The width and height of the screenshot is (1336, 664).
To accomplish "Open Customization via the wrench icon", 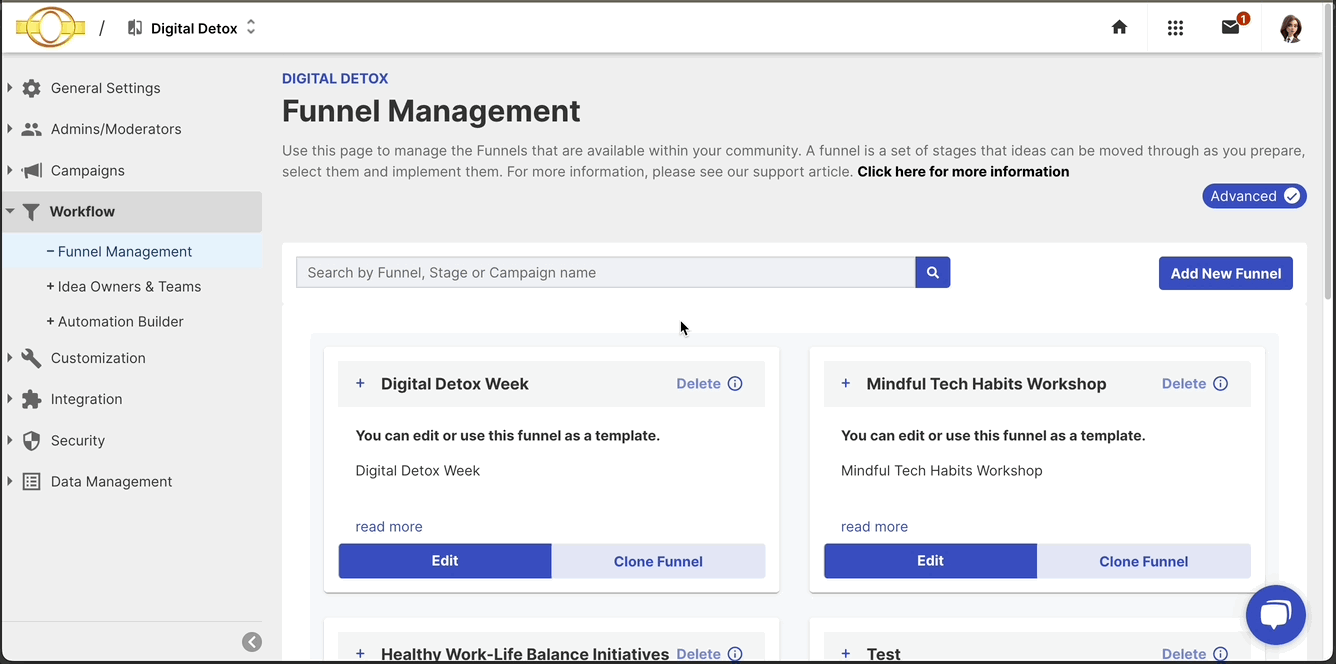I will pyautogui.click(x=30, y=358).
